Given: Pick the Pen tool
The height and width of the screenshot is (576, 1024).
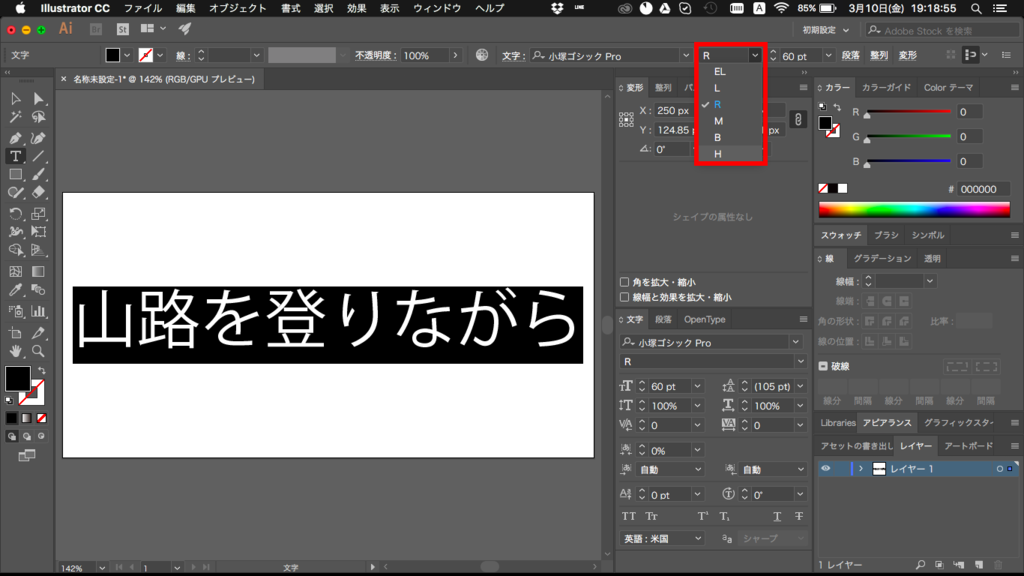Looking at the screenshot, I should 15,137.
